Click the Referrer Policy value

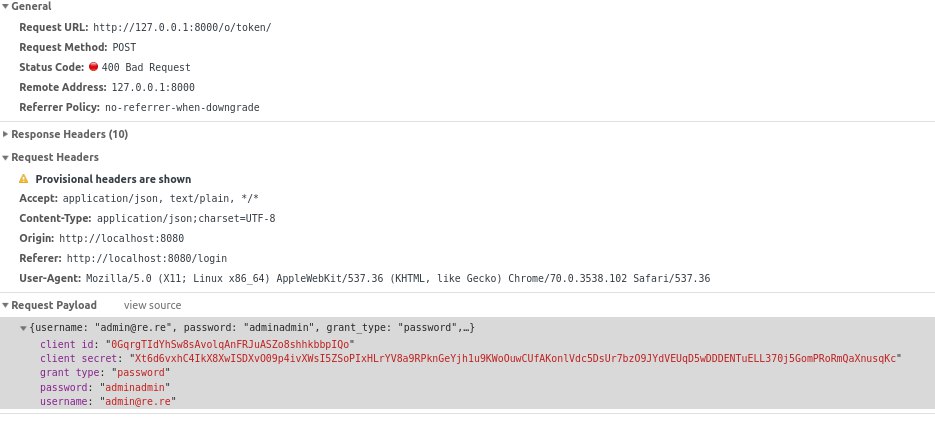(x=182, y=107)
